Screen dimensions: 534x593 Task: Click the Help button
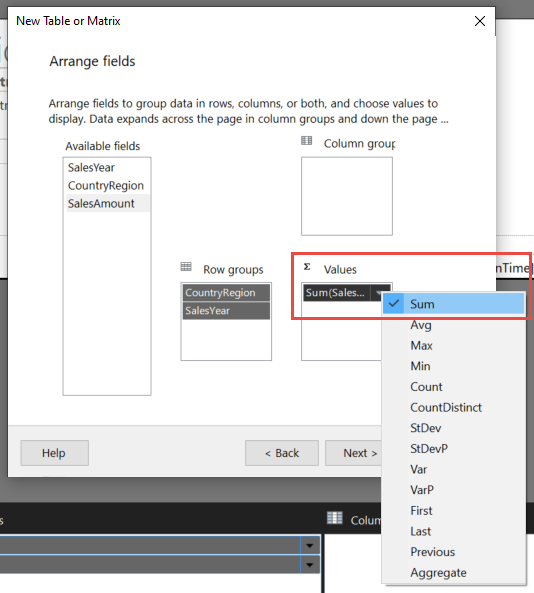(x=54, y=453)
